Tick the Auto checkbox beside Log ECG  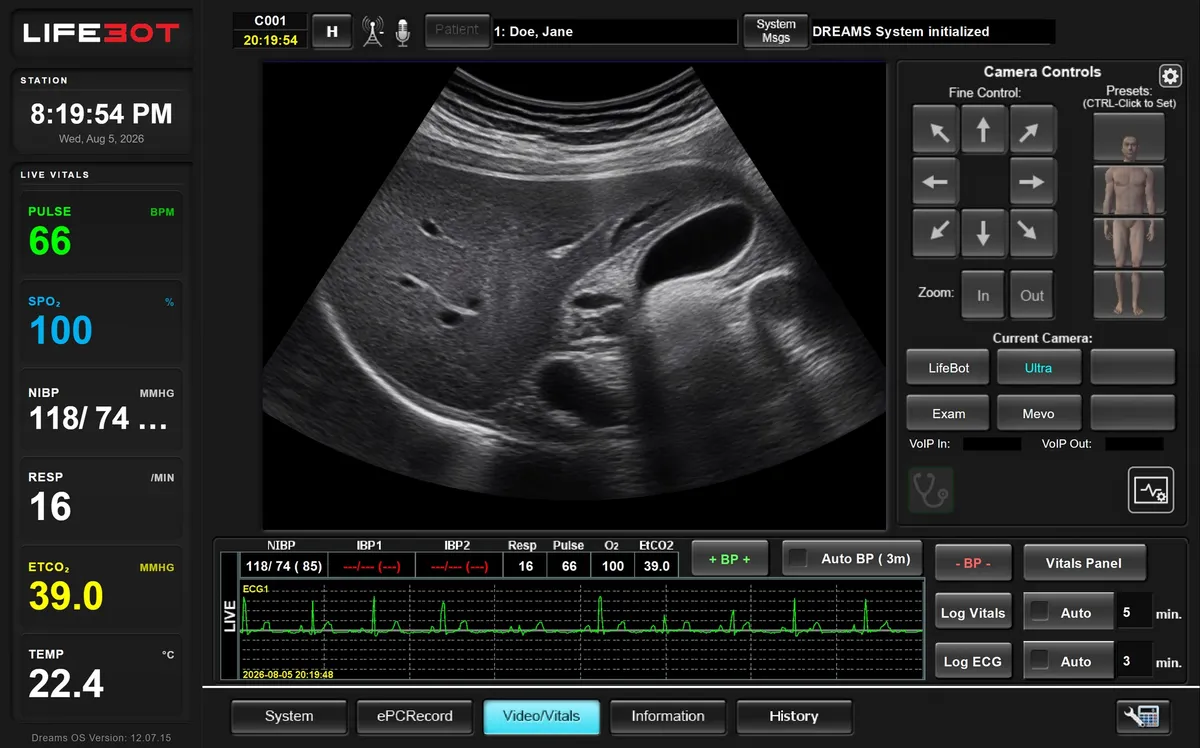[x=1040, y=661]
